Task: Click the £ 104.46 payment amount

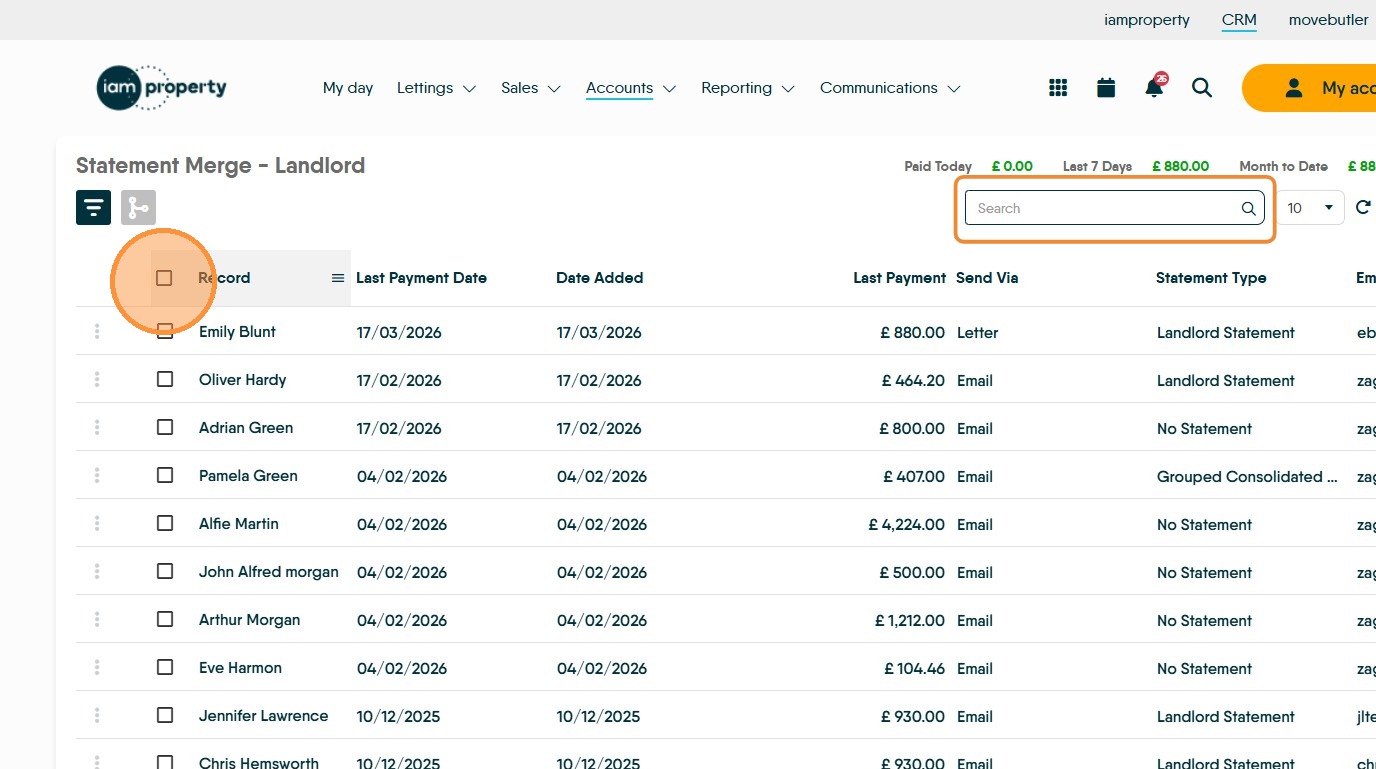Action: click(915, 668)
